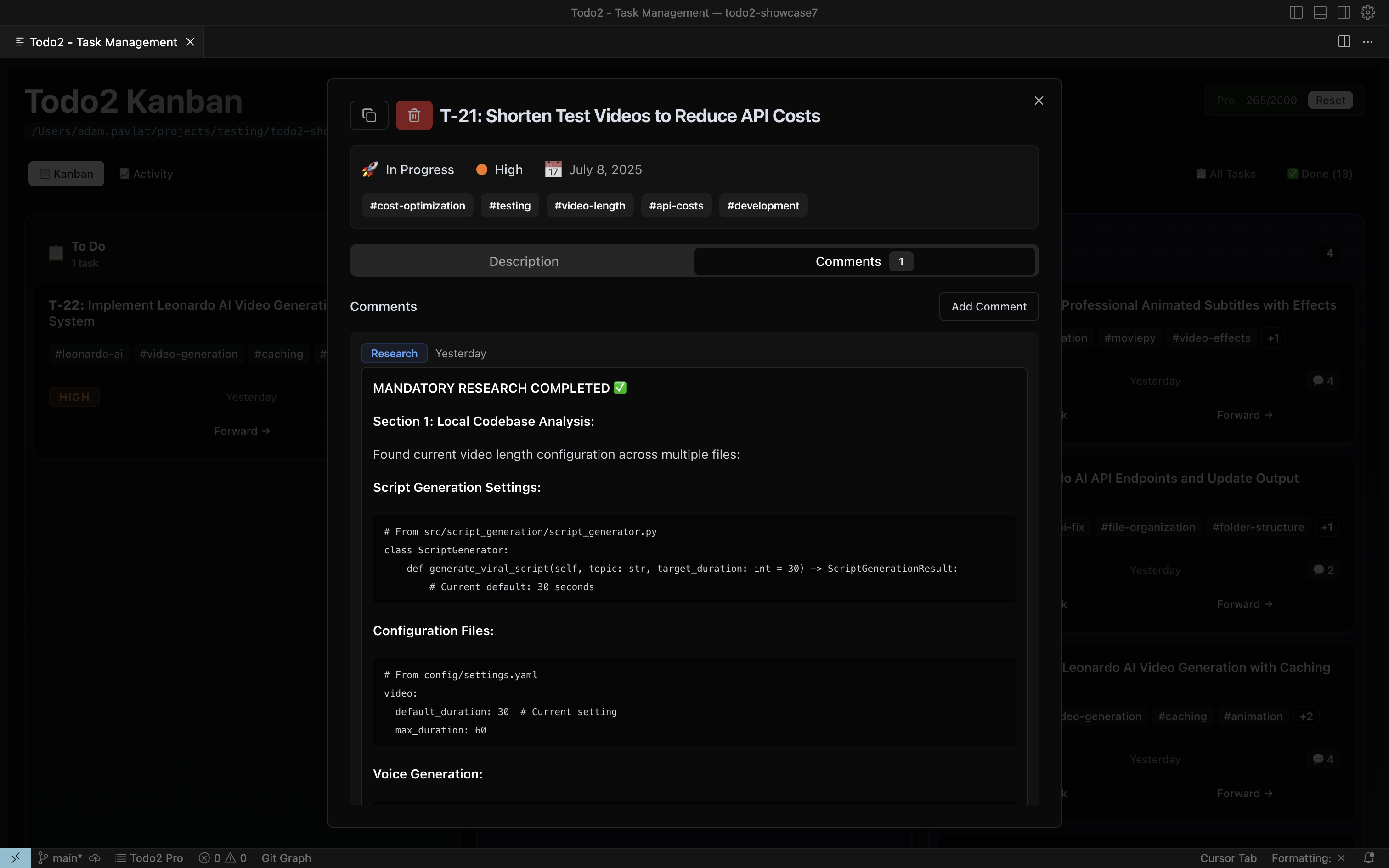Toggle the secondary side bar icon
The height and width of the screenshot is (868, 1389).
pos(1344,13)
